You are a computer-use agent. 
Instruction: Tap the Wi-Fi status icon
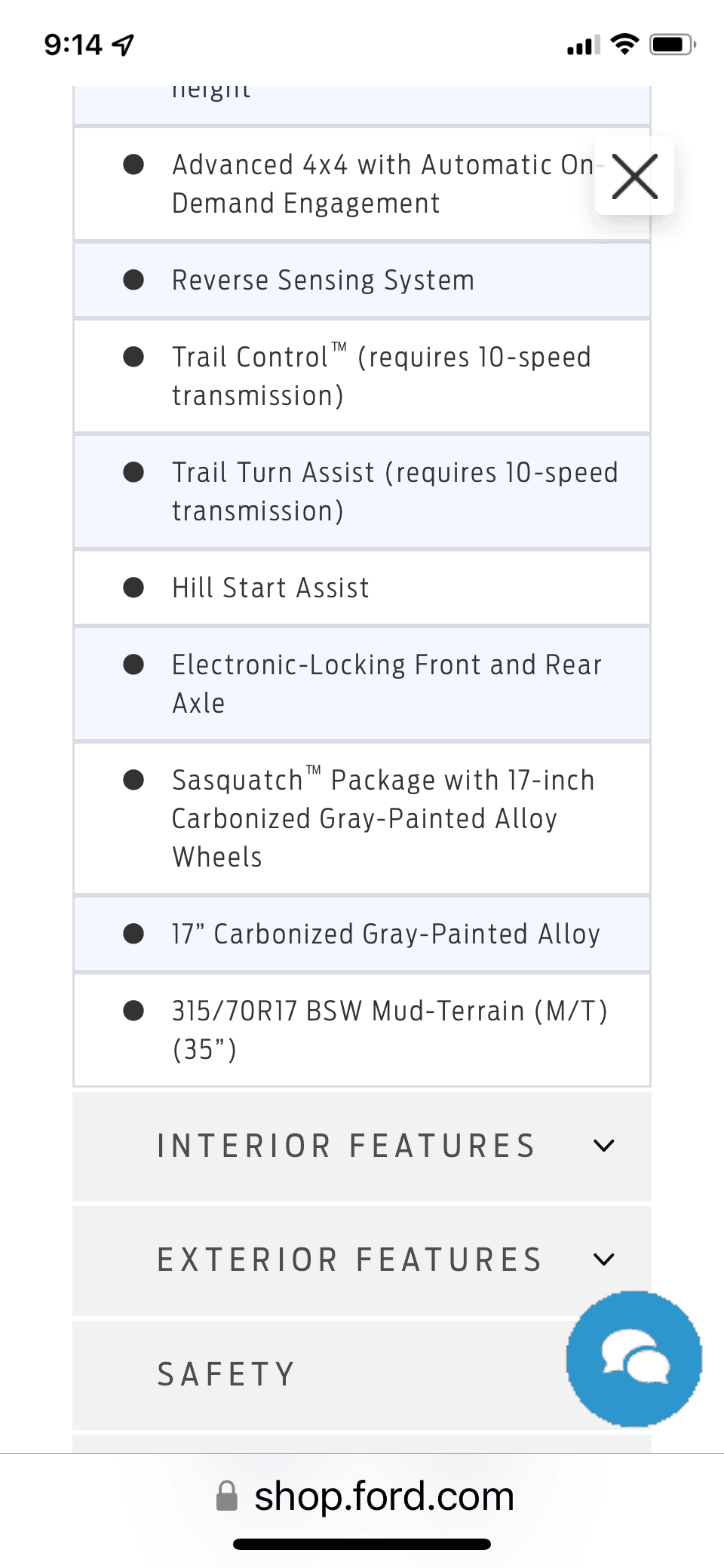(x=624, y=44)
